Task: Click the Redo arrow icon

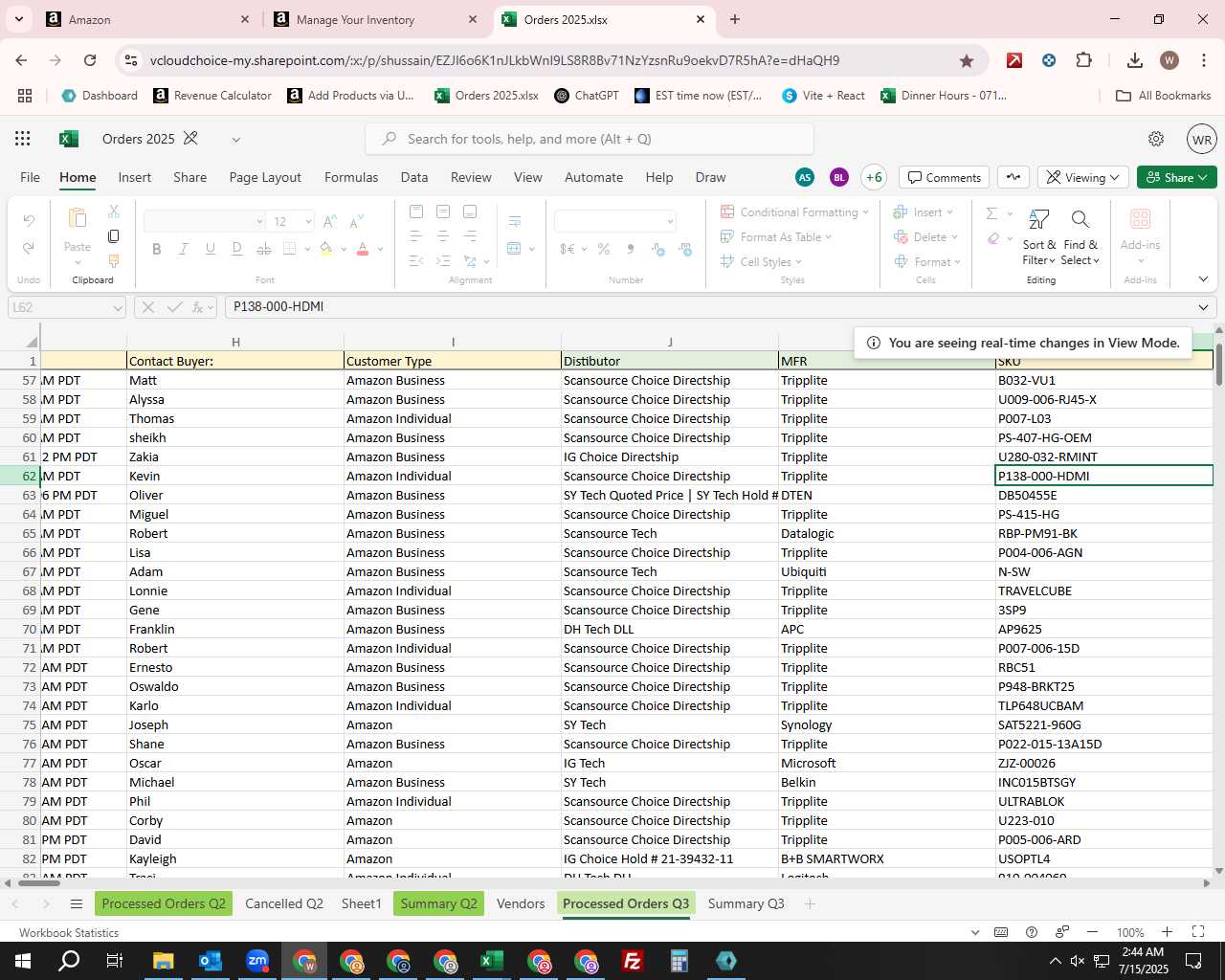Action: pos(29,248)
